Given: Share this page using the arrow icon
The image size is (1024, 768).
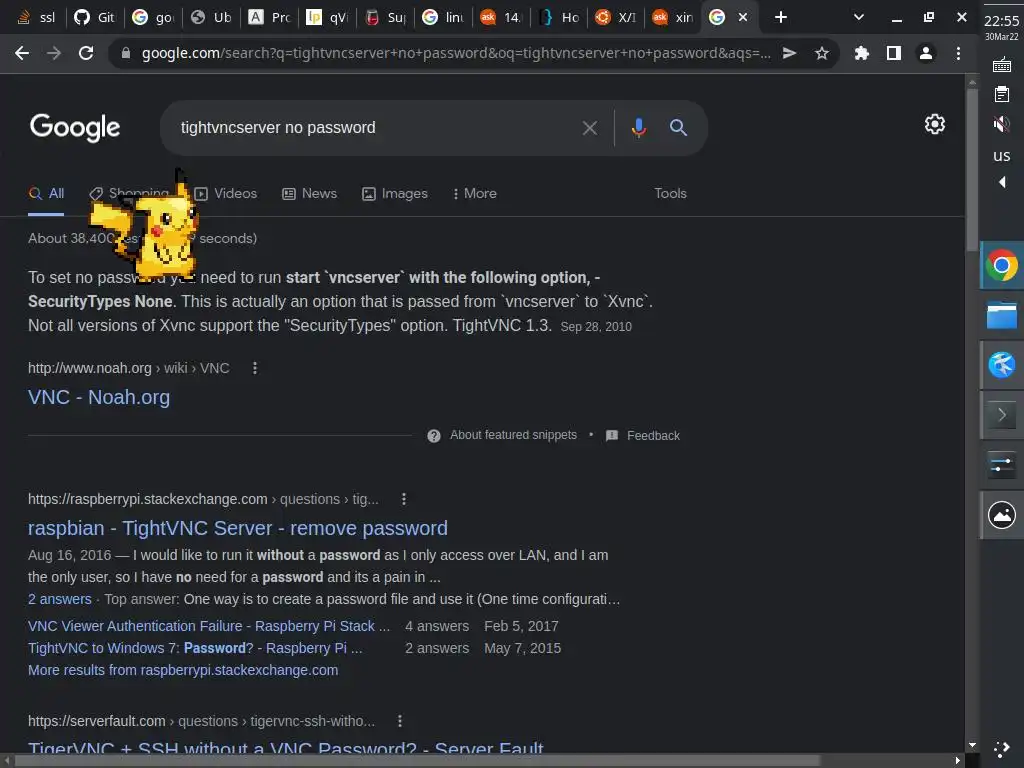Looking at the screenshot, I should point(789,53).
